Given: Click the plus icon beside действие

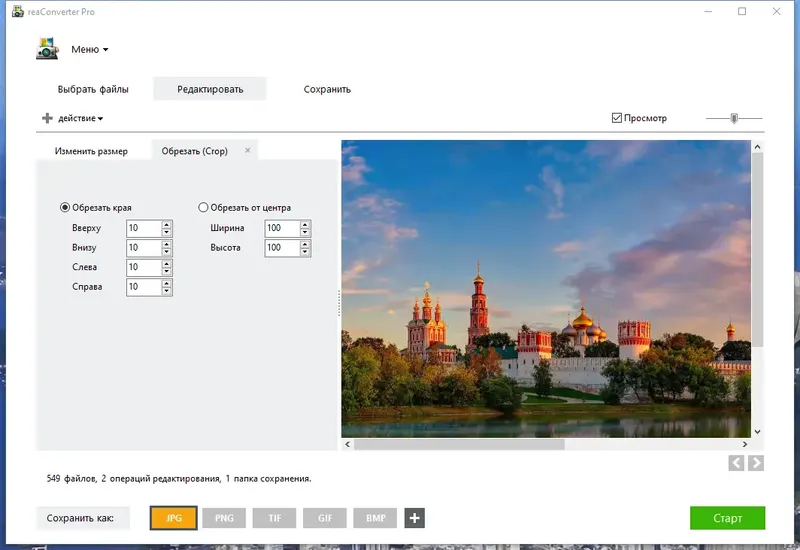Looking at the screenshot, I should [x=47, y=118].
